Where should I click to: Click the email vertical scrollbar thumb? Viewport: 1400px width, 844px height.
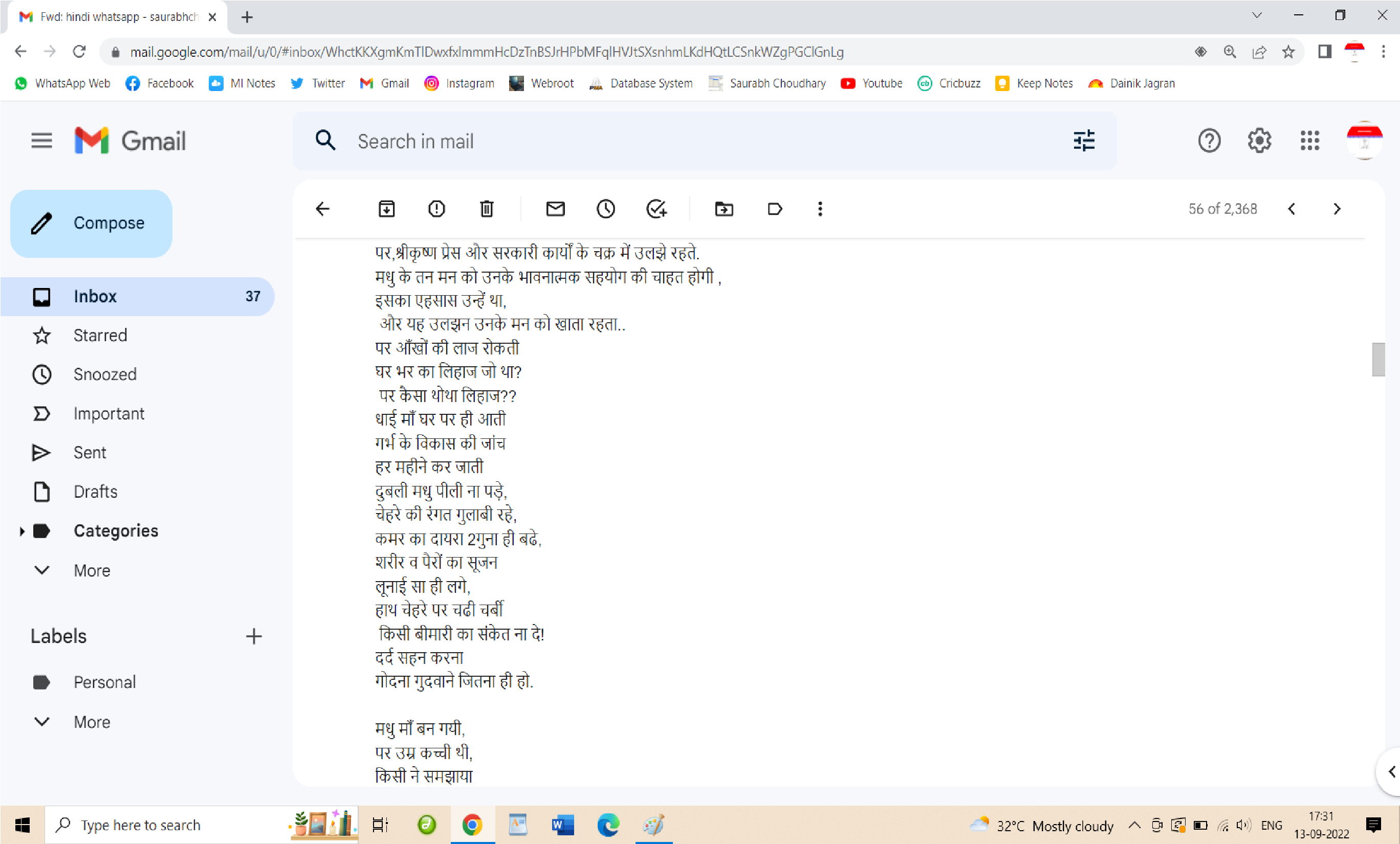(1378, 359)
